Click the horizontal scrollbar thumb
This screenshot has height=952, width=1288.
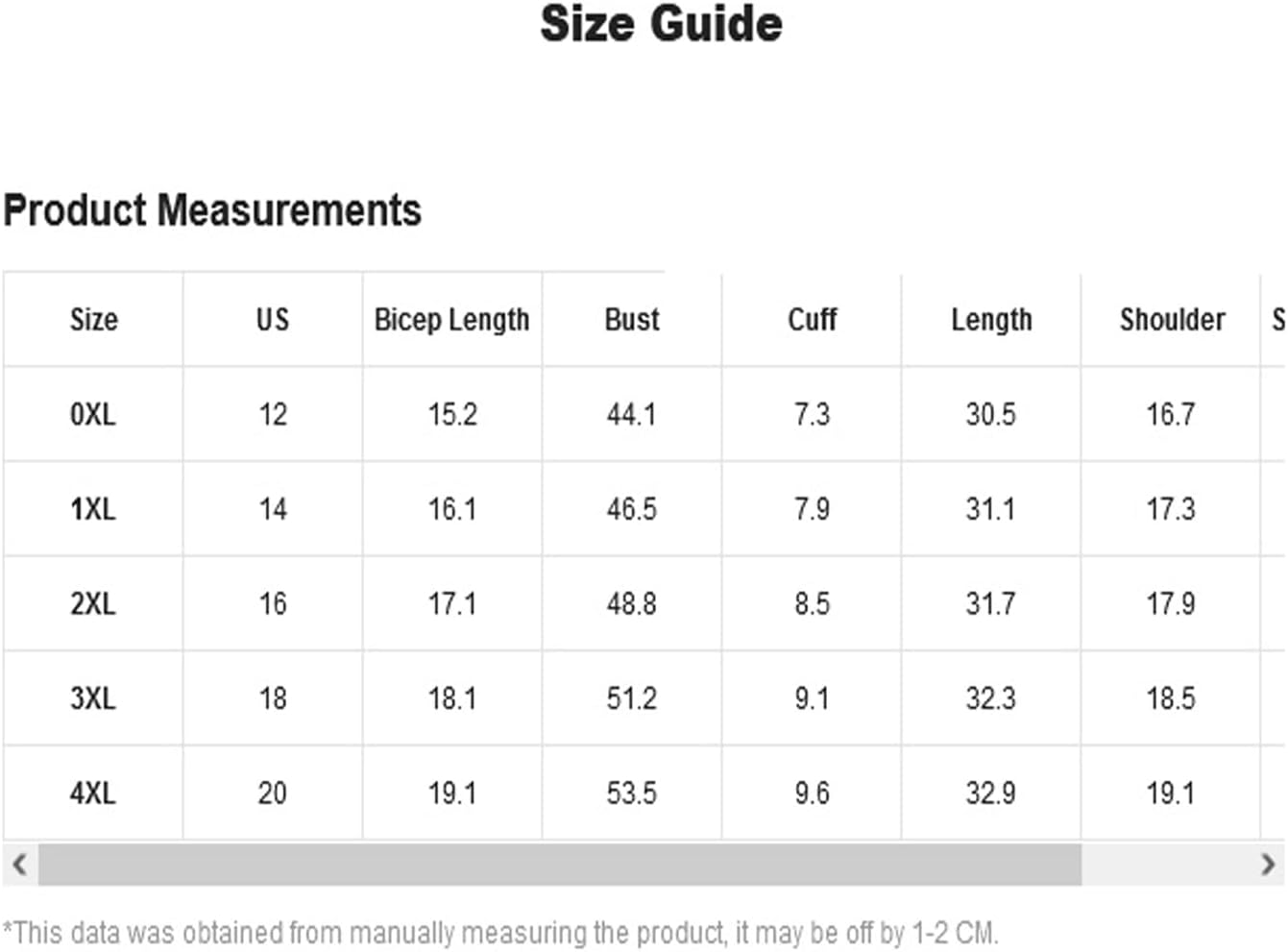coord(560,864)
